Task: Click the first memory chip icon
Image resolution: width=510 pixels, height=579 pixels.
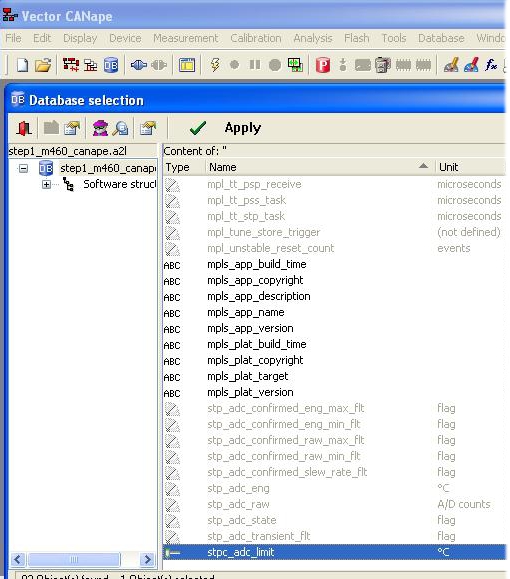Action: click(403, 66)
